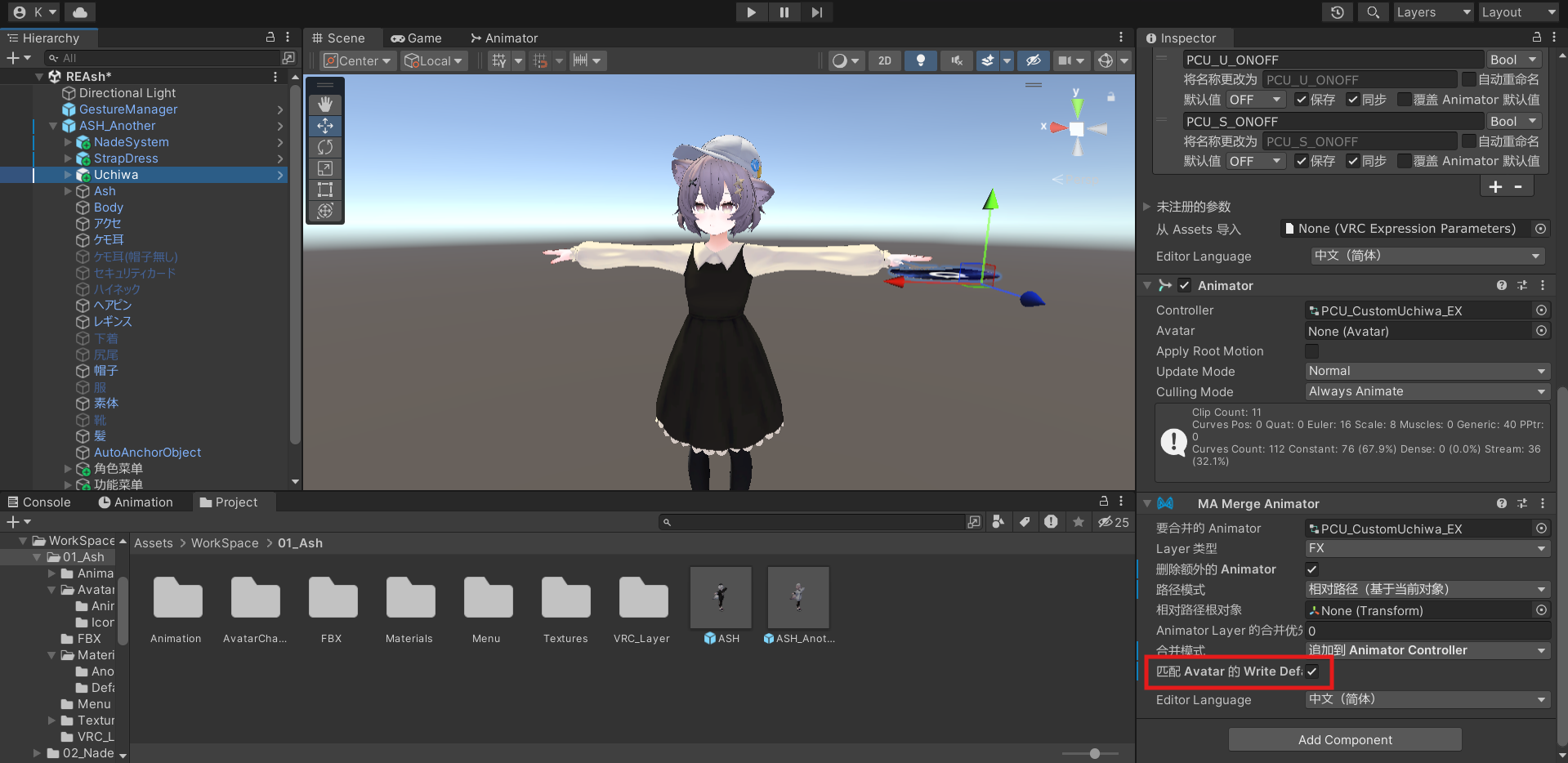Select the Rect transform tool

click(324, 190)
